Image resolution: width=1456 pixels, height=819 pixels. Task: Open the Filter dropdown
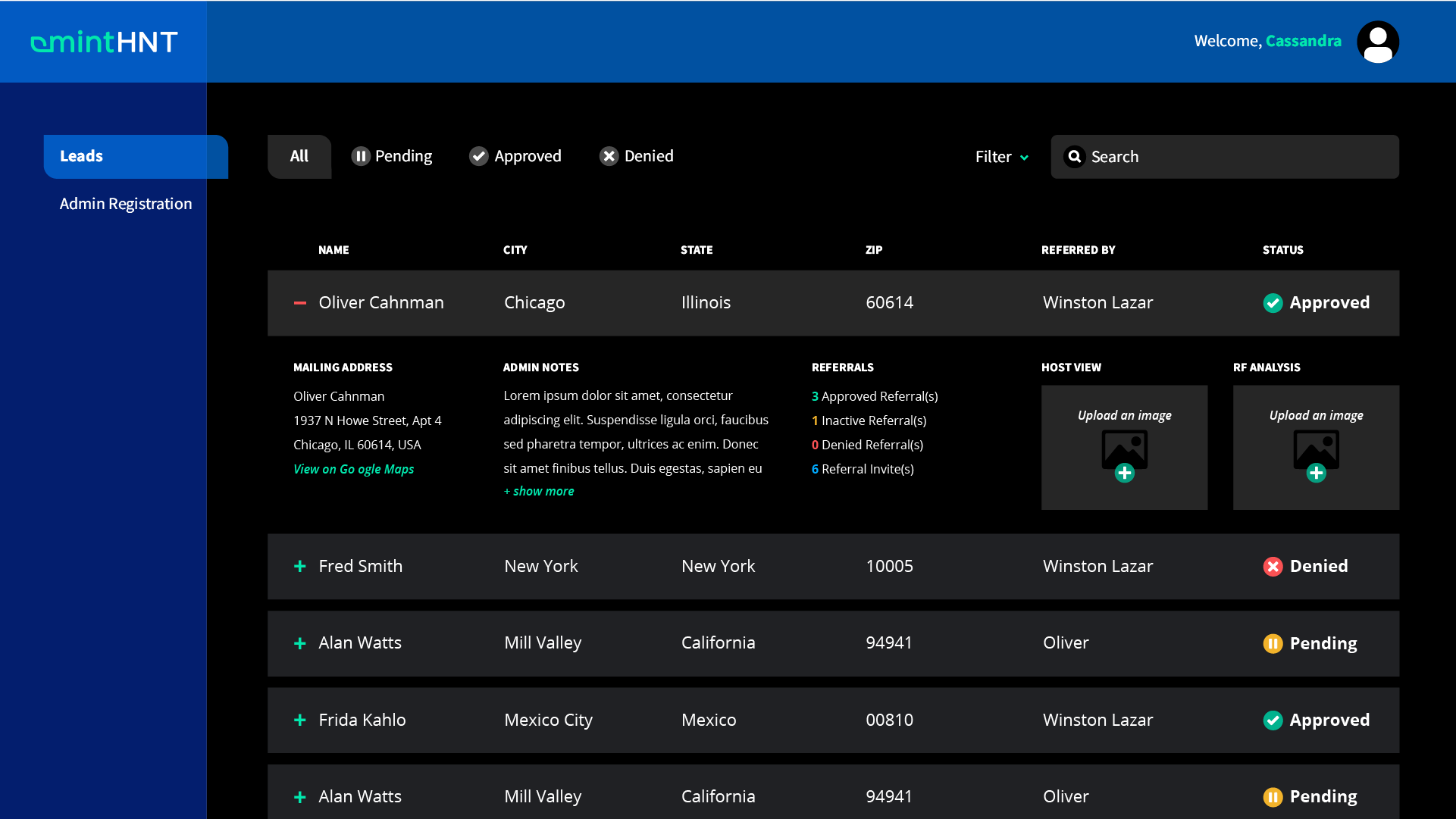coord(1001,157)
